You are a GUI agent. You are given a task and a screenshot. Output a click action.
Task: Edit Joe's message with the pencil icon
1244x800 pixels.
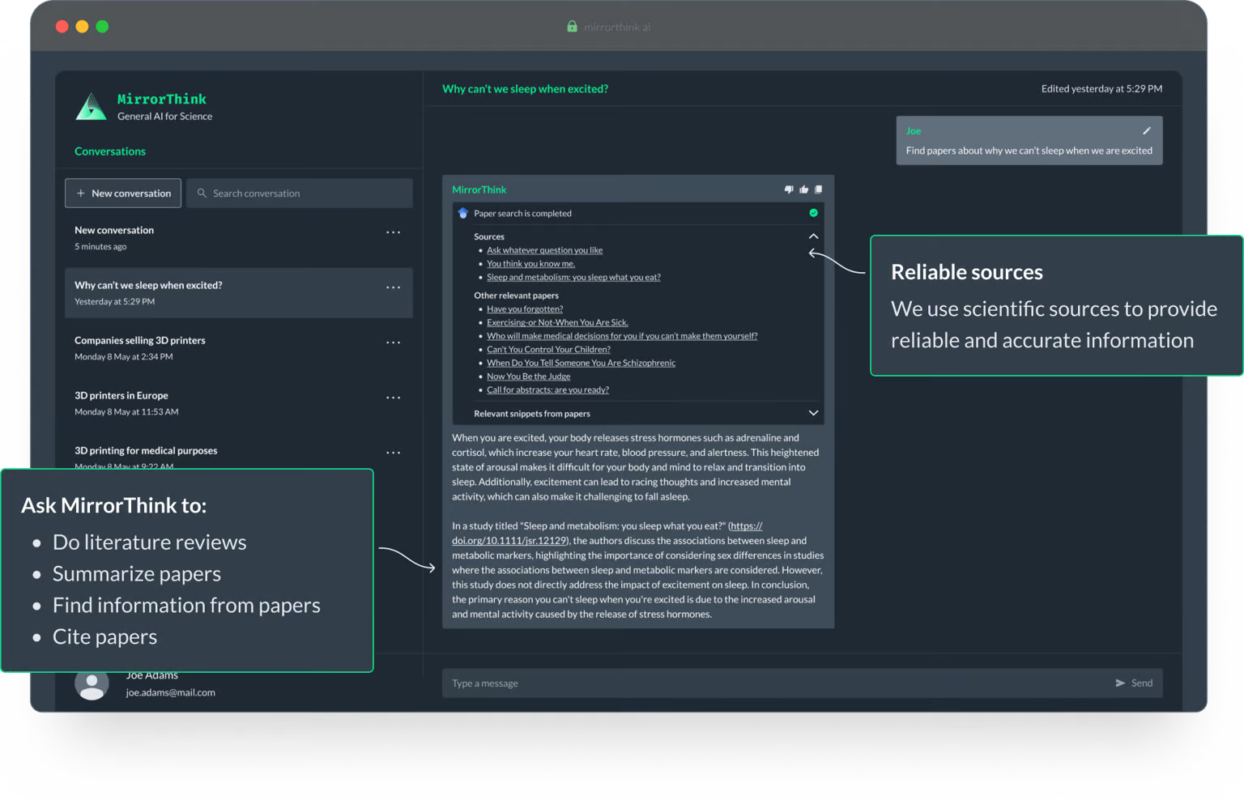[x=1147, y=131]
